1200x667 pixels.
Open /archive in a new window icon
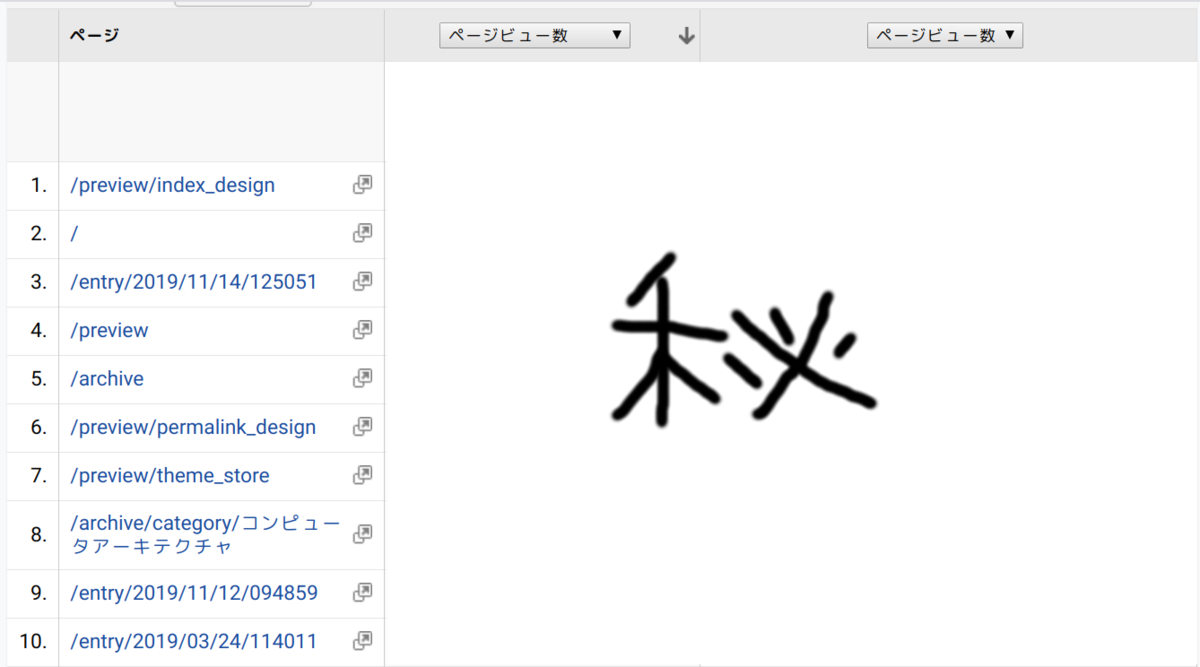coord(361,378)
